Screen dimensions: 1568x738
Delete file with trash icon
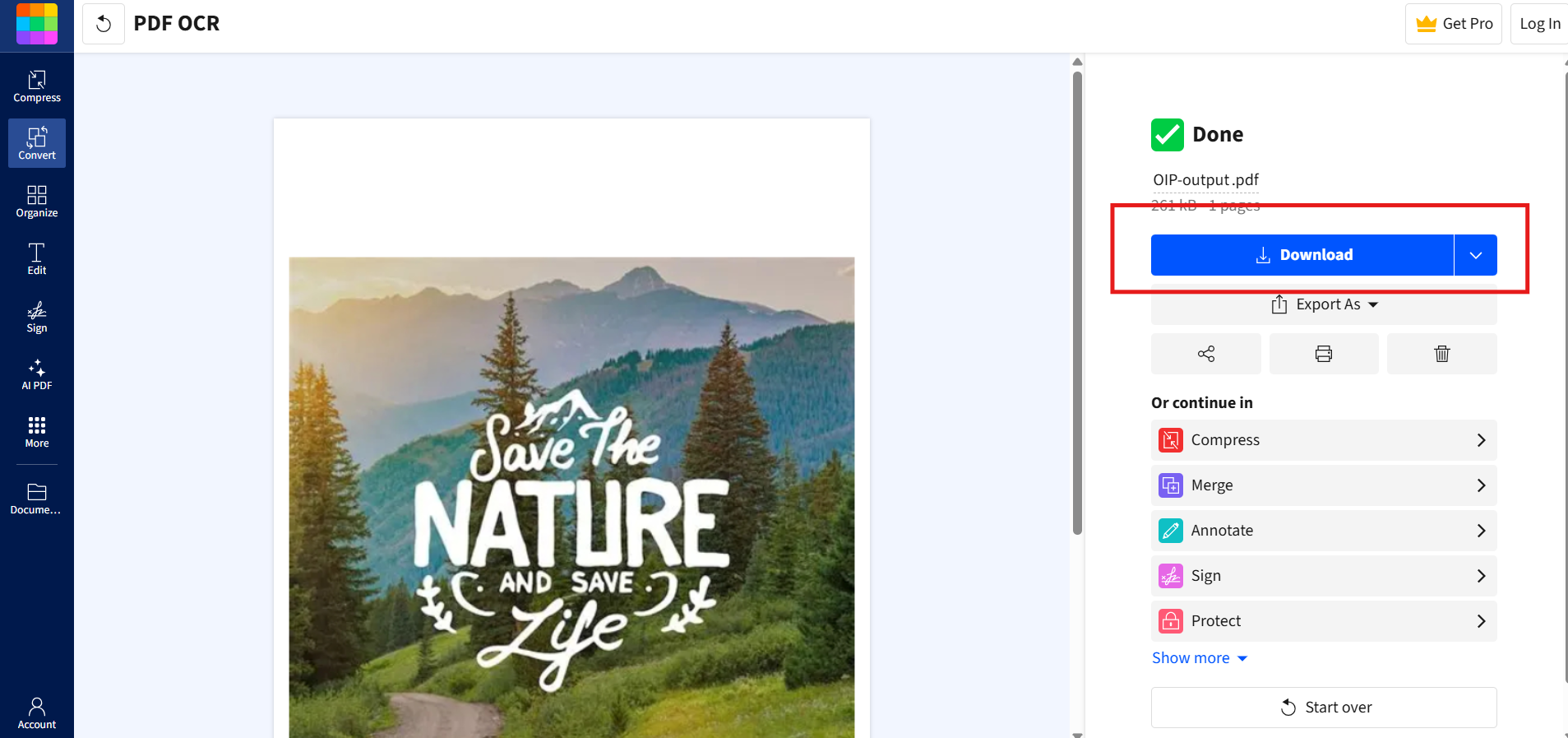pos(1441,354)
